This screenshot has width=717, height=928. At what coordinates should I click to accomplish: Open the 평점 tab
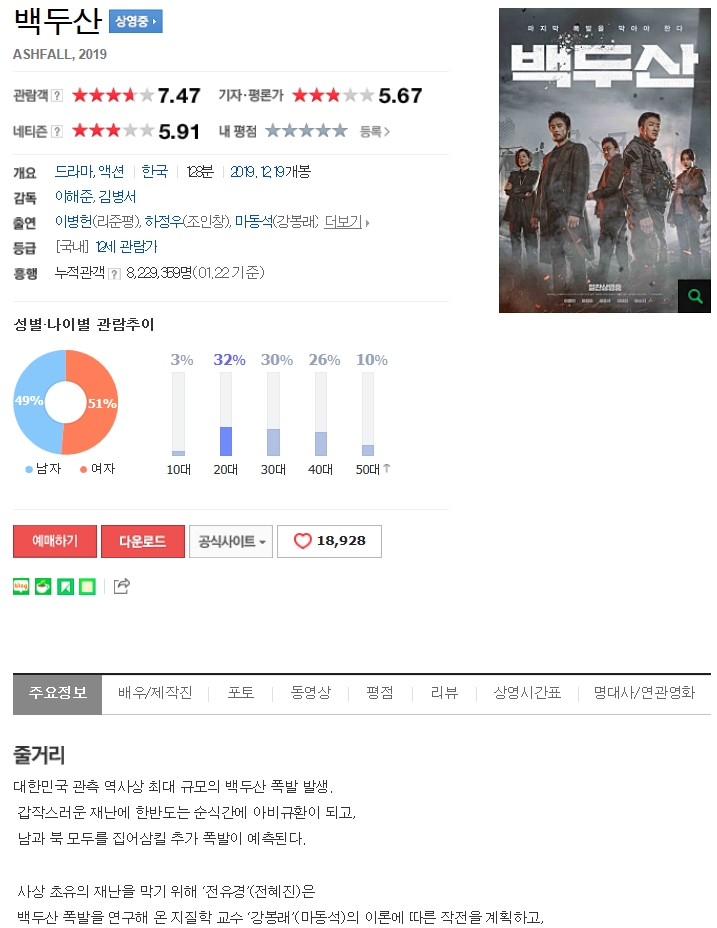(380, 692)
